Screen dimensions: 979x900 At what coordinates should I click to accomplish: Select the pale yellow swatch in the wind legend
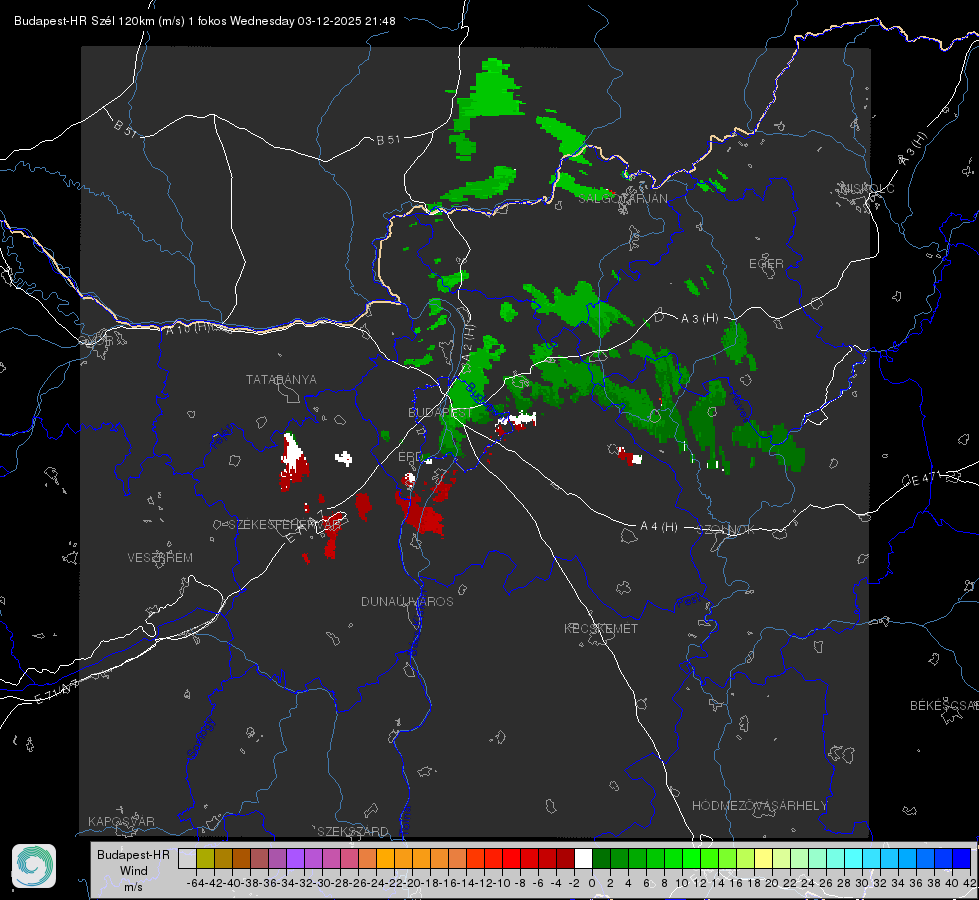[764, 858]
